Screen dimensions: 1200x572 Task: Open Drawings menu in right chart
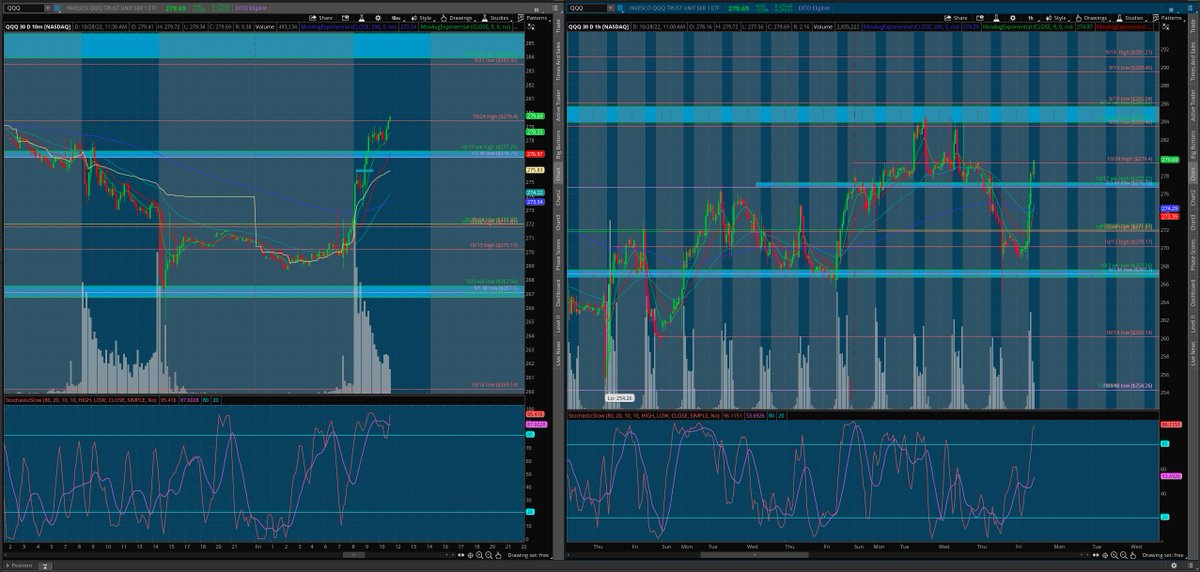coord(1091,17)
